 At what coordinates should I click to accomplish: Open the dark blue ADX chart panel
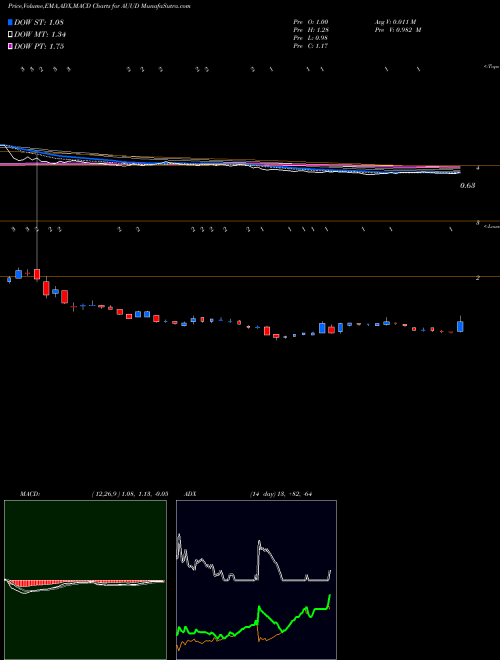coord(256,580)
